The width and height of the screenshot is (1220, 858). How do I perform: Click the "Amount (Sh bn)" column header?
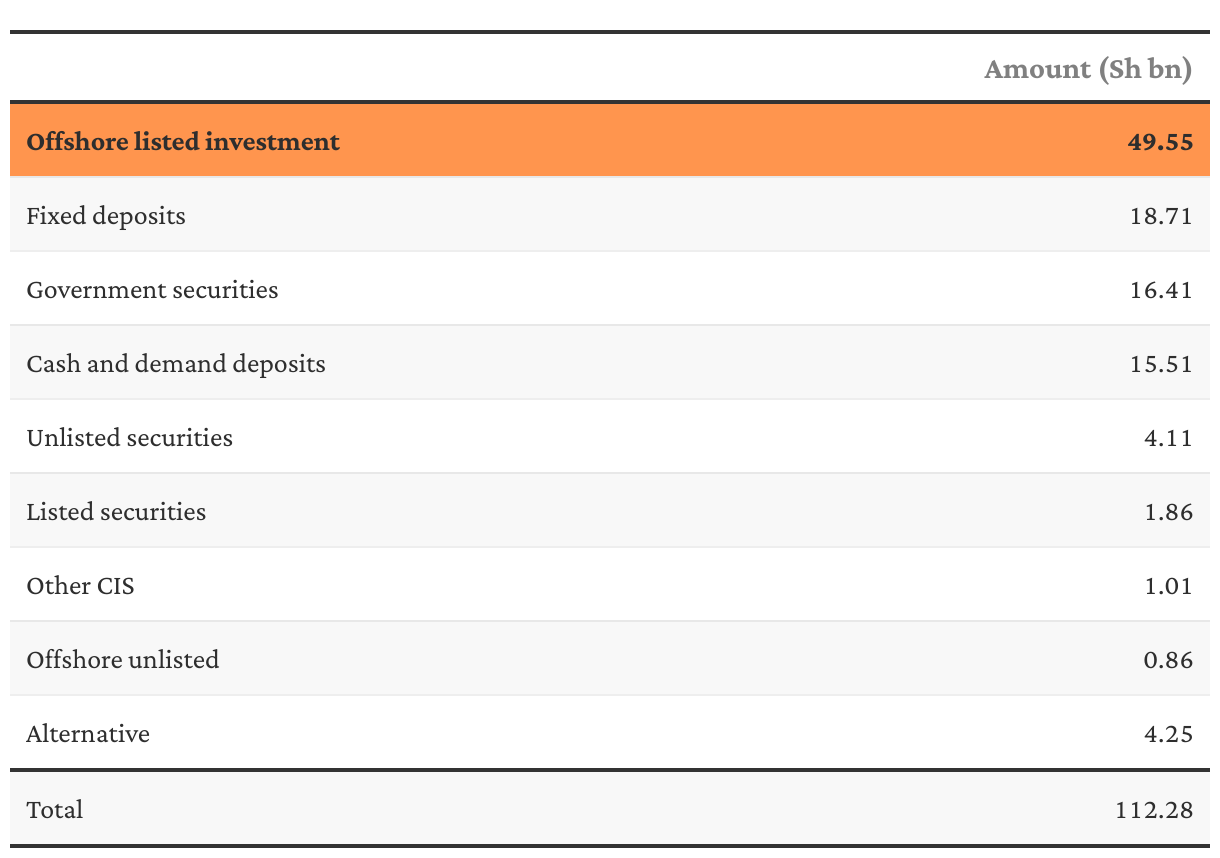[1088, 69]
